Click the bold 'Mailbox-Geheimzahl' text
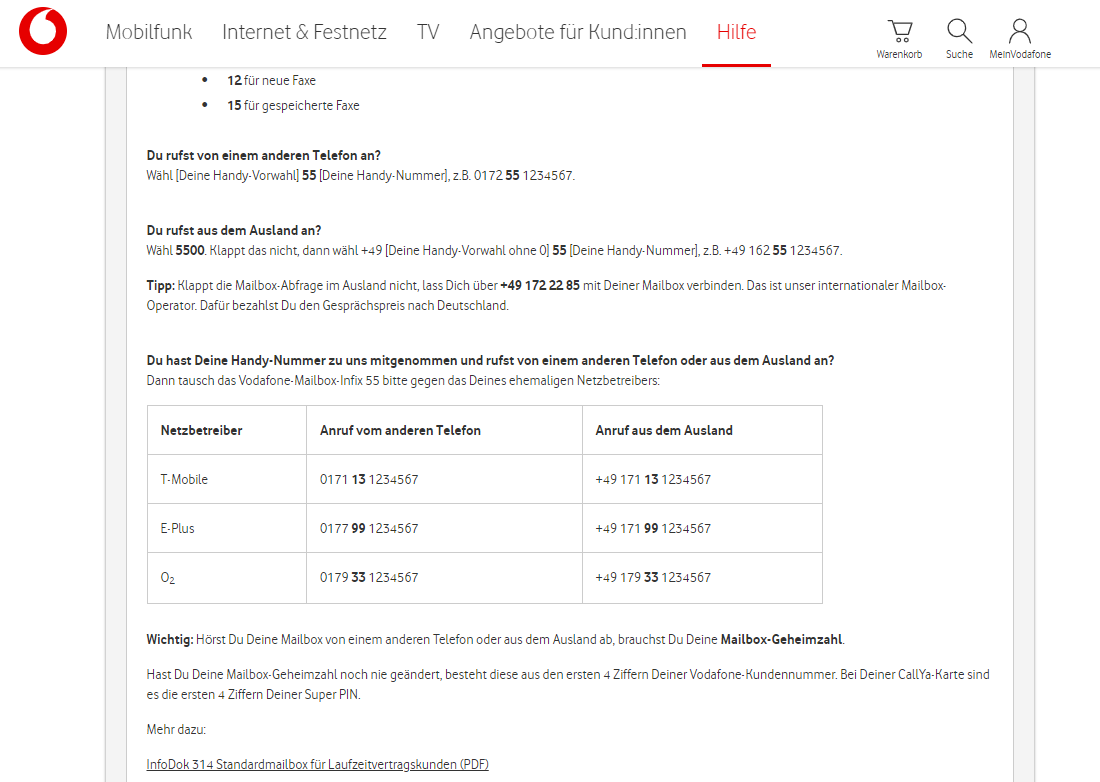This screenshot has width=1100, height=782. coord(782,640)
